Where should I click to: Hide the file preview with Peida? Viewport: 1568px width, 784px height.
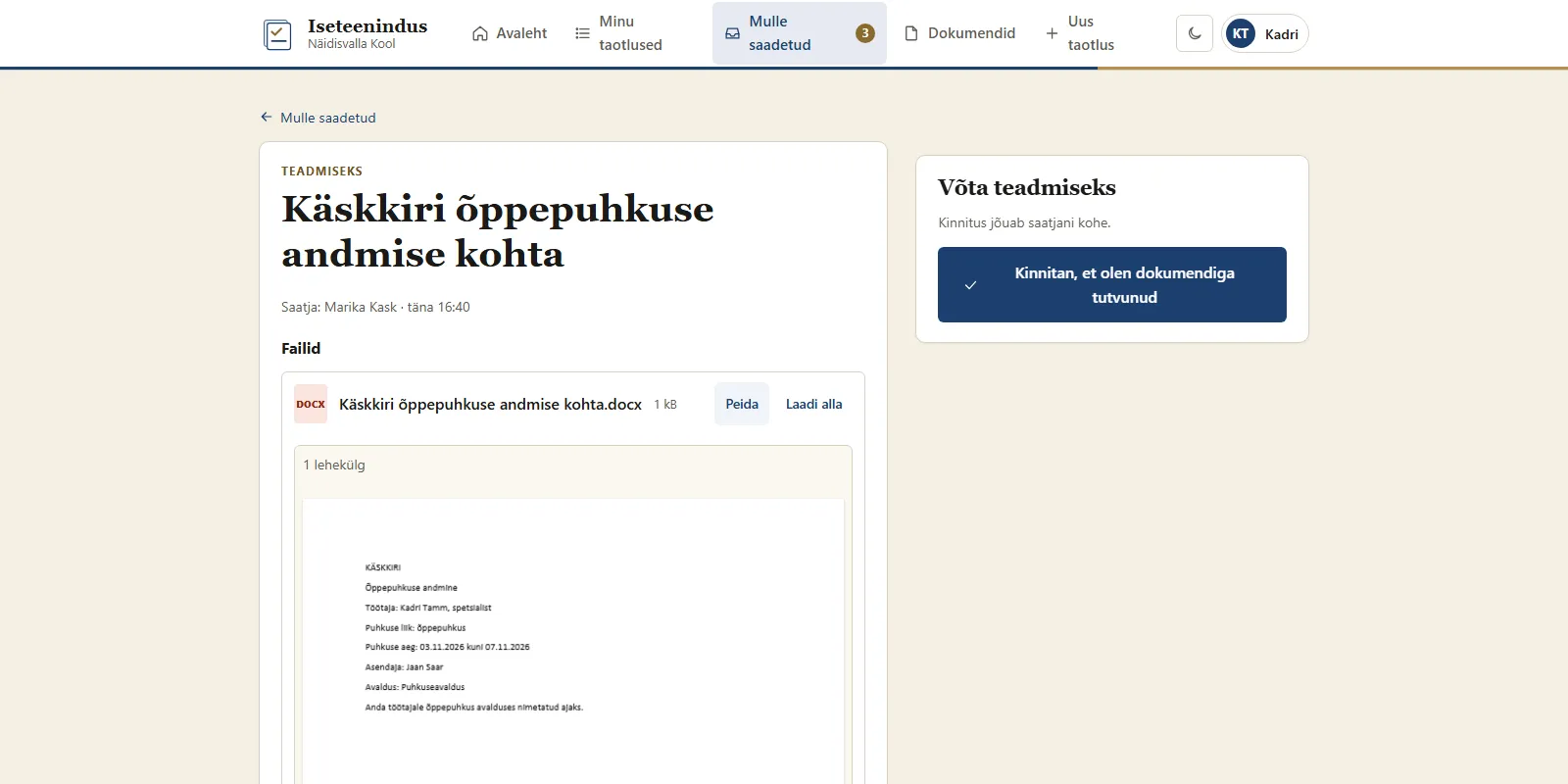coord(742,404)
